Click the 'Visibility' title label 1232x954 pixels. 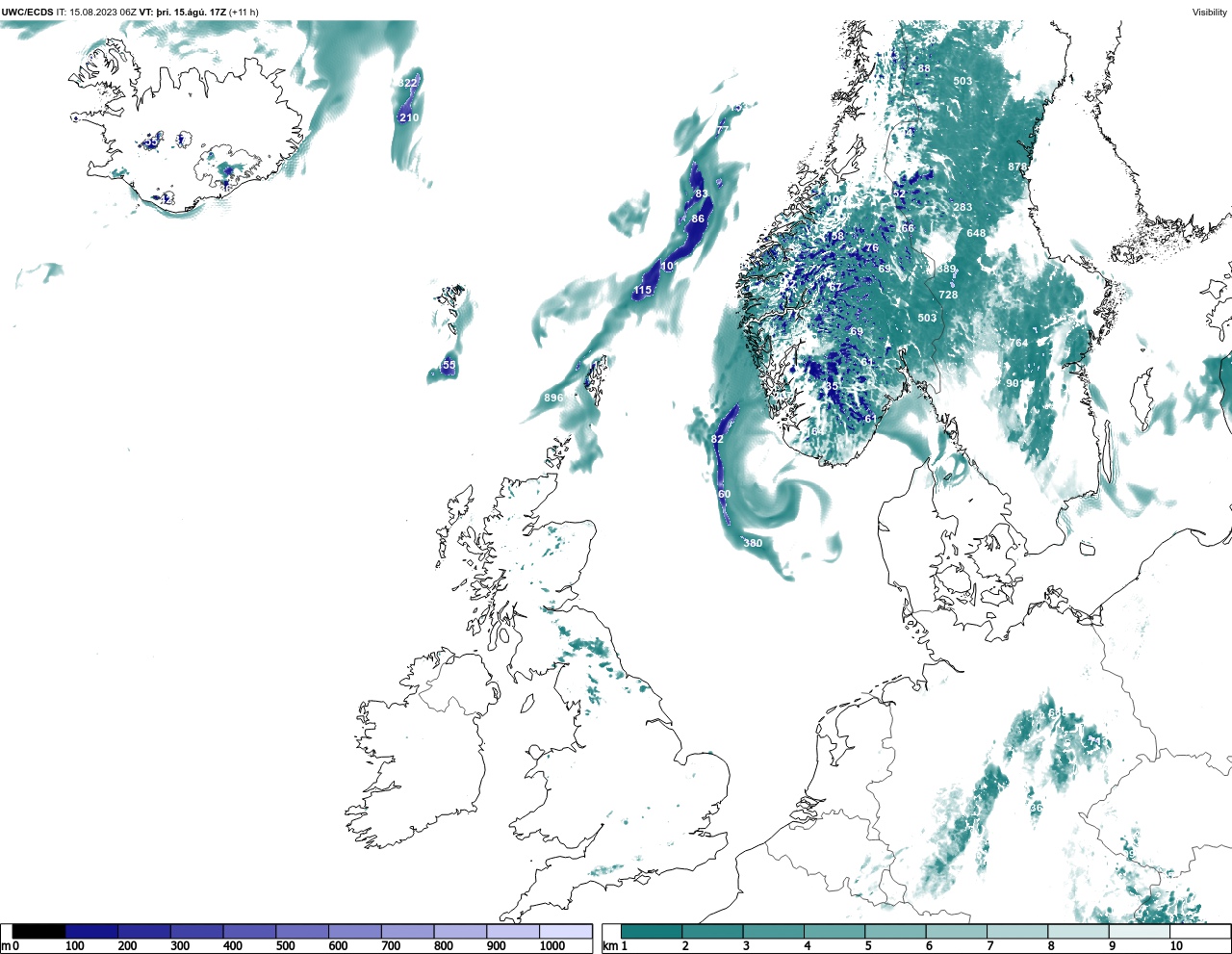pos(1210,13)
